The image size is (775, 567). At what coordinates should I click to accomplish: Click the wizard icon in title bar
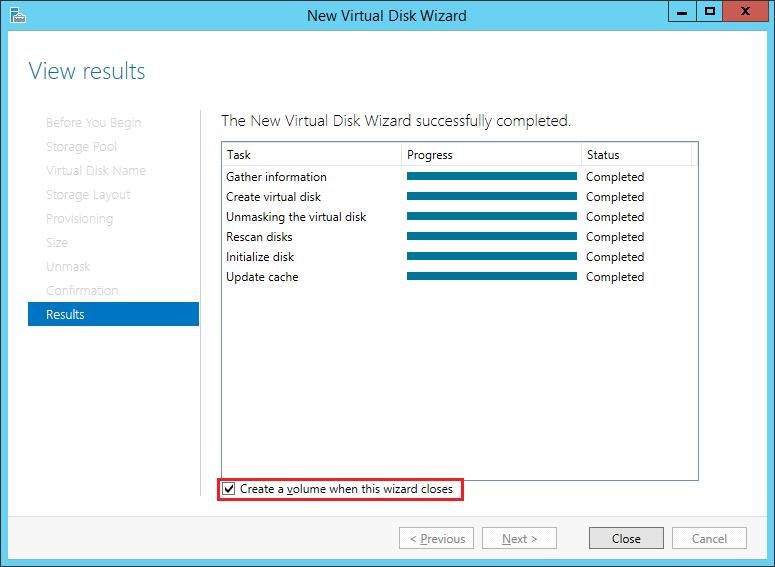click(x=17, y=15)
